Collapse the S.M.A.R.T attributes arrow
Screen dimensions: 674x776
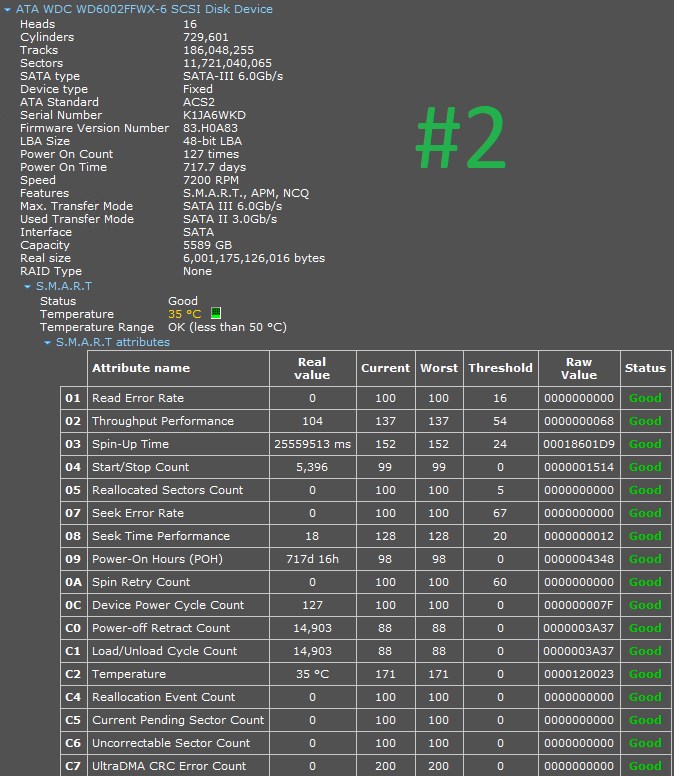point(48,342)
